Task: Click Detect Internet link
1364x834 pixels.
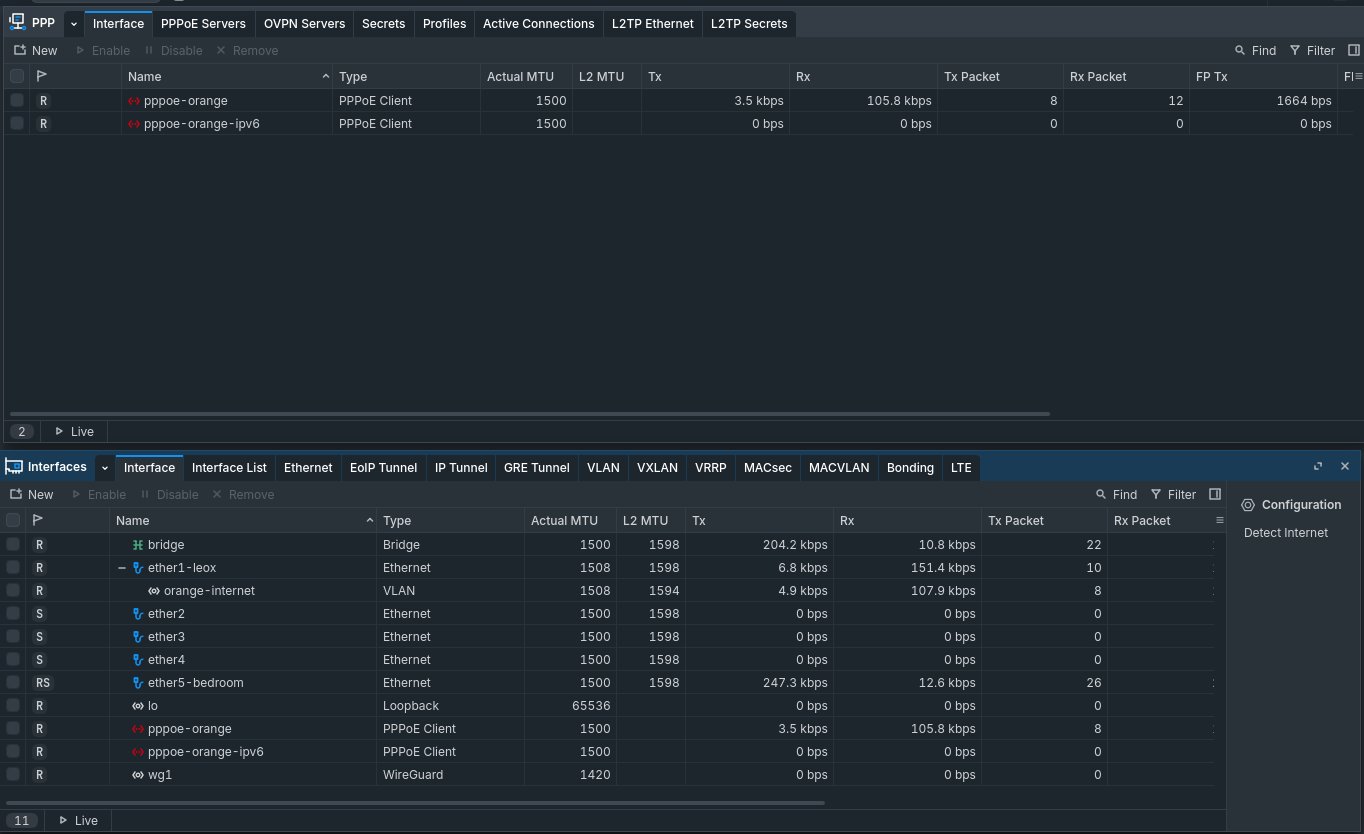Action: pyautogui.click(x=1286, y=533)
